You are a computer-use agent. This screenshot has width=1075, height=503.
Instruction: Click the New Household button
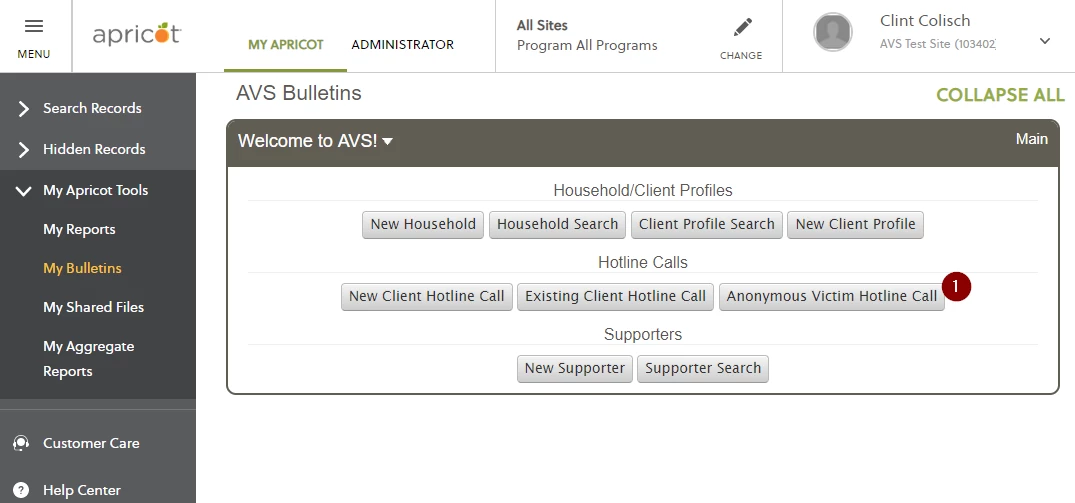coord(423,225)
